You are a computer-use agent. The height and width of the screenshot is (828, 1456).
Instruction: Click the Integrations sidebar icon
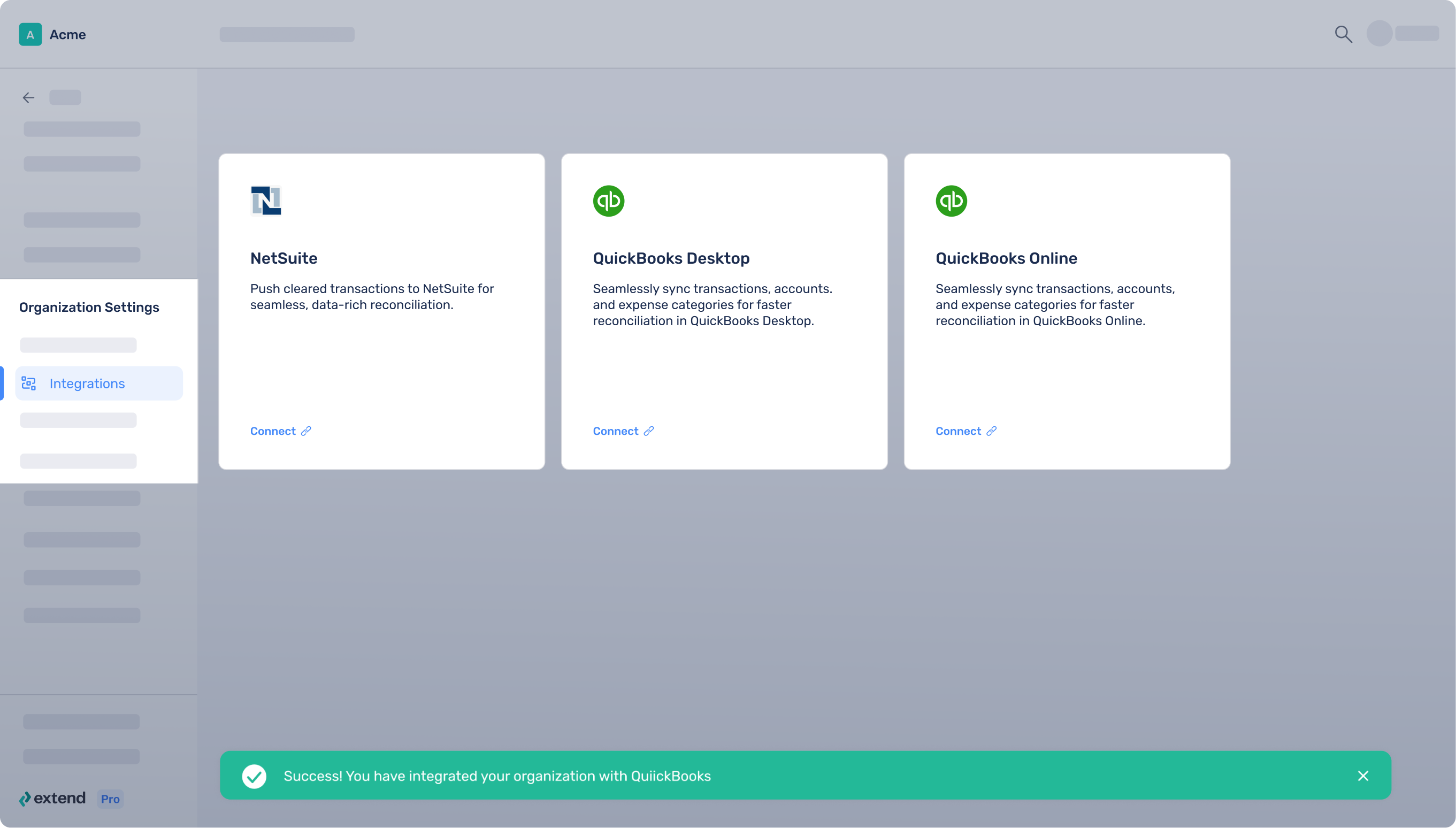pyautogui.click(x=28, y=383)
